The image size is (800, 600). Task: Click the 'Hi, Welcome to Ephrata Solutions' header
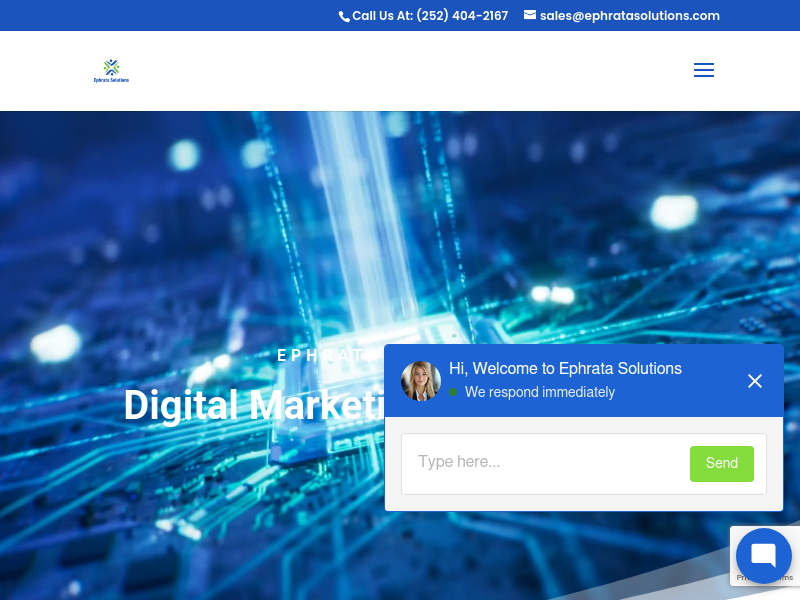(565, 369)
